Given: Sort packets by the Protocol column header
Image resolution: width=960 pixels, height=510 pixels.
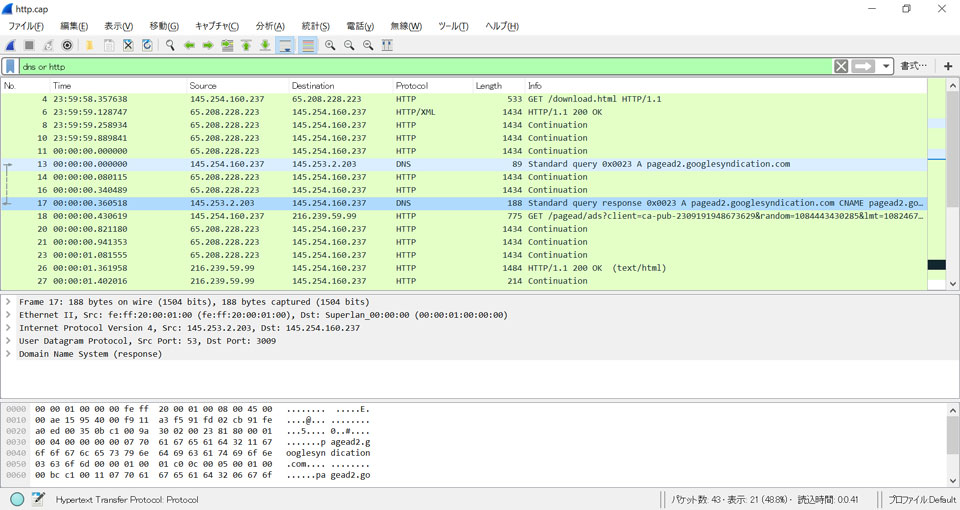Looking at the screenshot, I should click(432, 86).
